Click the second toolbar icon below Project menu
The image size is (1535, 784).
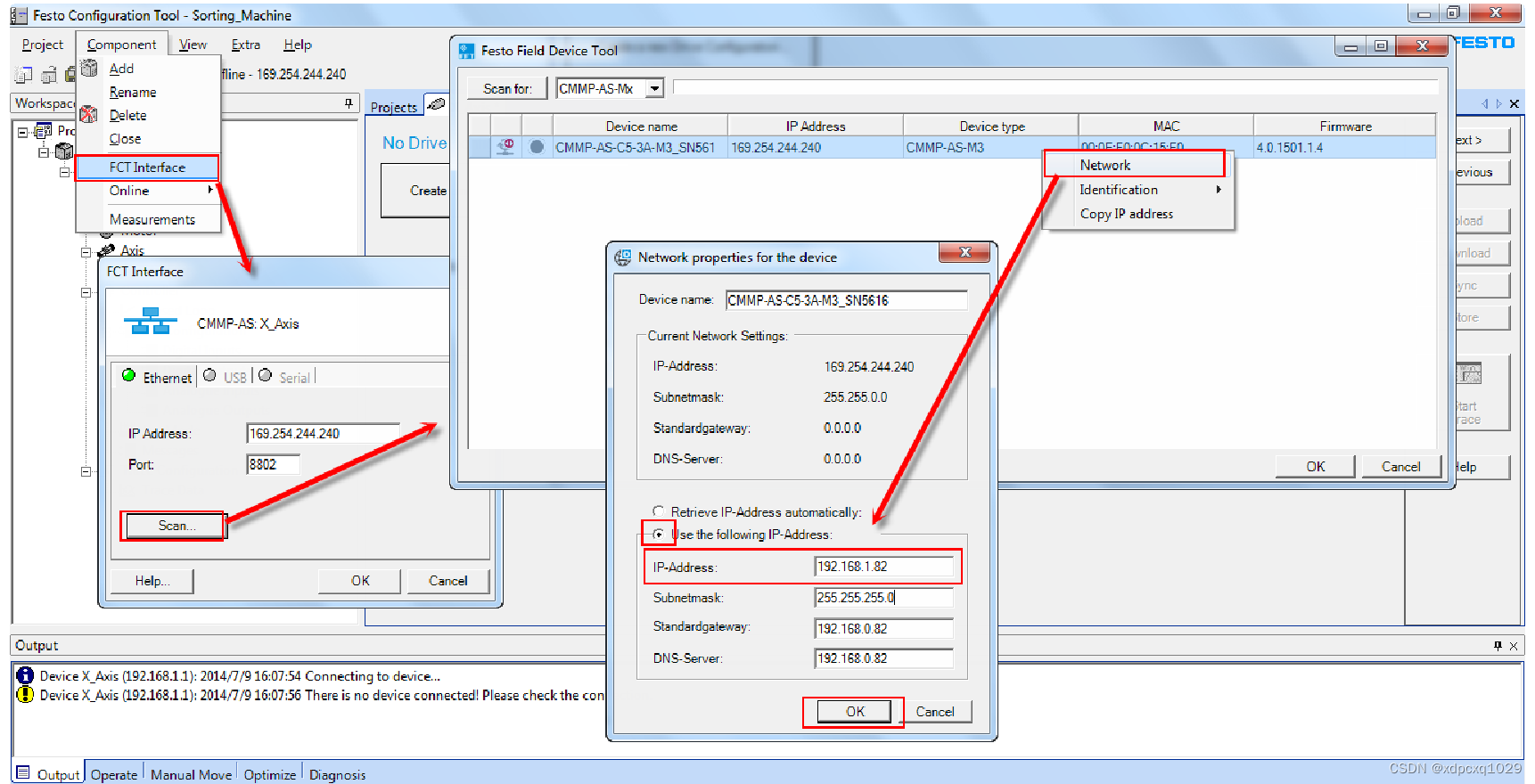coord(49,75)
